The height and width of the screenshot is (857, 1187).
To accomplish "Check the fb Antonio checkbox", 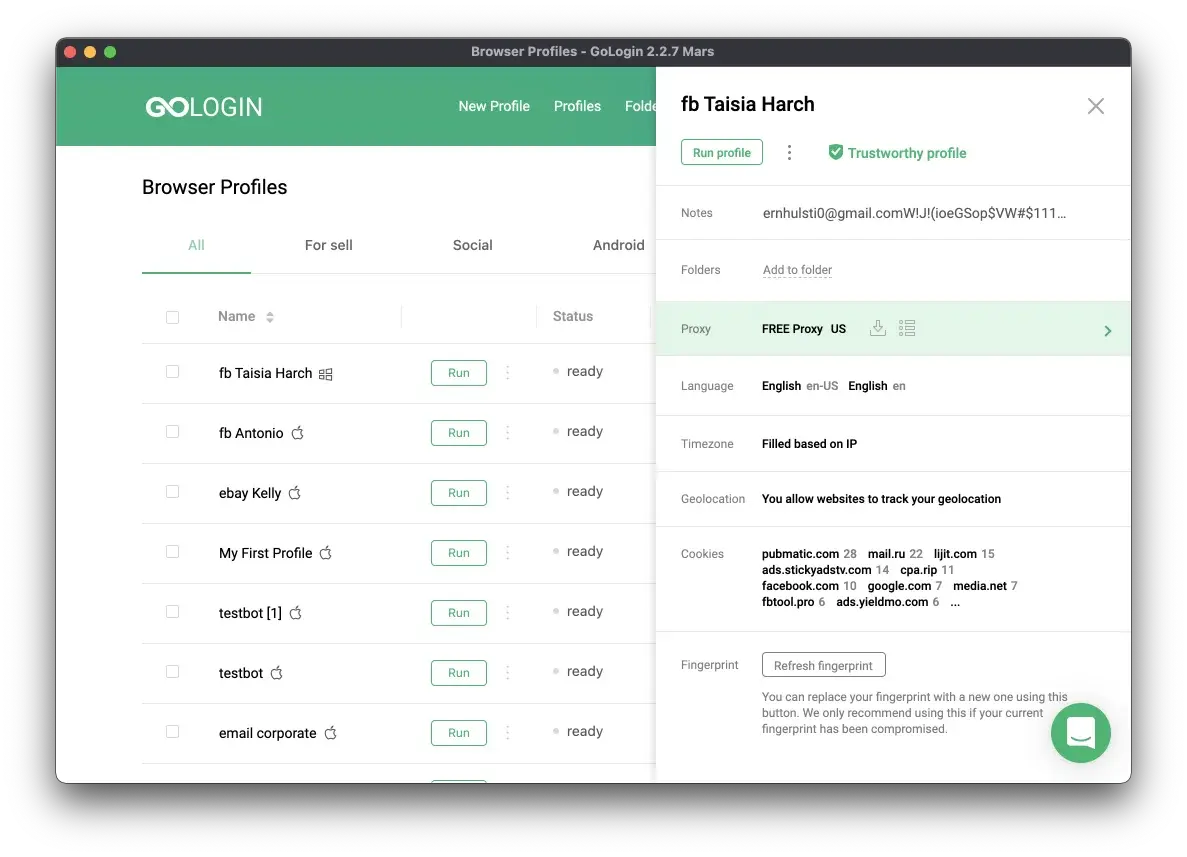I will [173, 432].
